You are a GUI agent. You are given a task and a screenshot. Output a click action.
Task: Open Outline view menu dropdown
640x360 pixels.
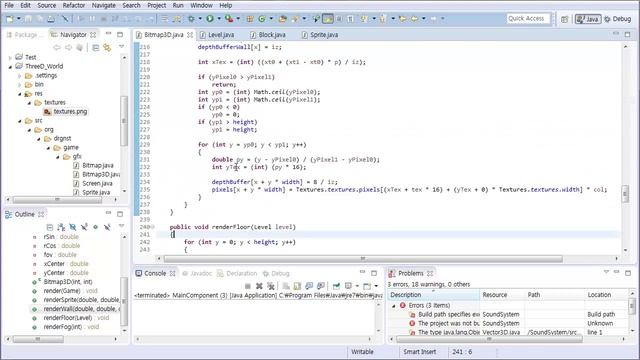(x=121, y=226)
